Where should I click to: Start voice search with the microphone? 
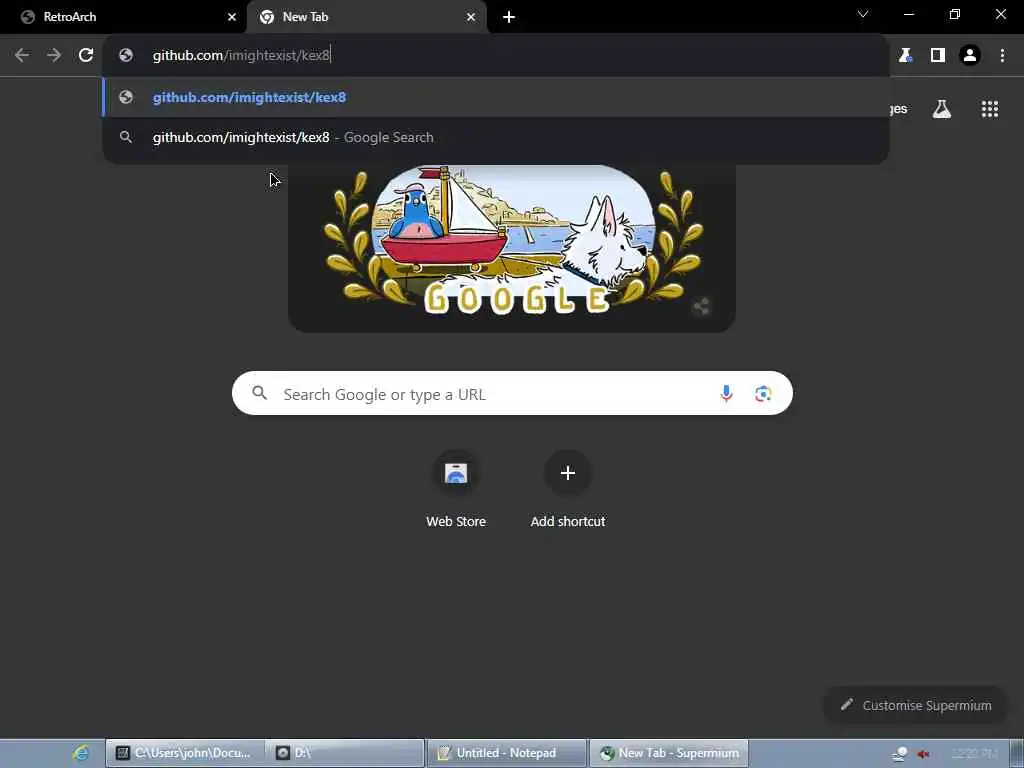tap(726, 394)
